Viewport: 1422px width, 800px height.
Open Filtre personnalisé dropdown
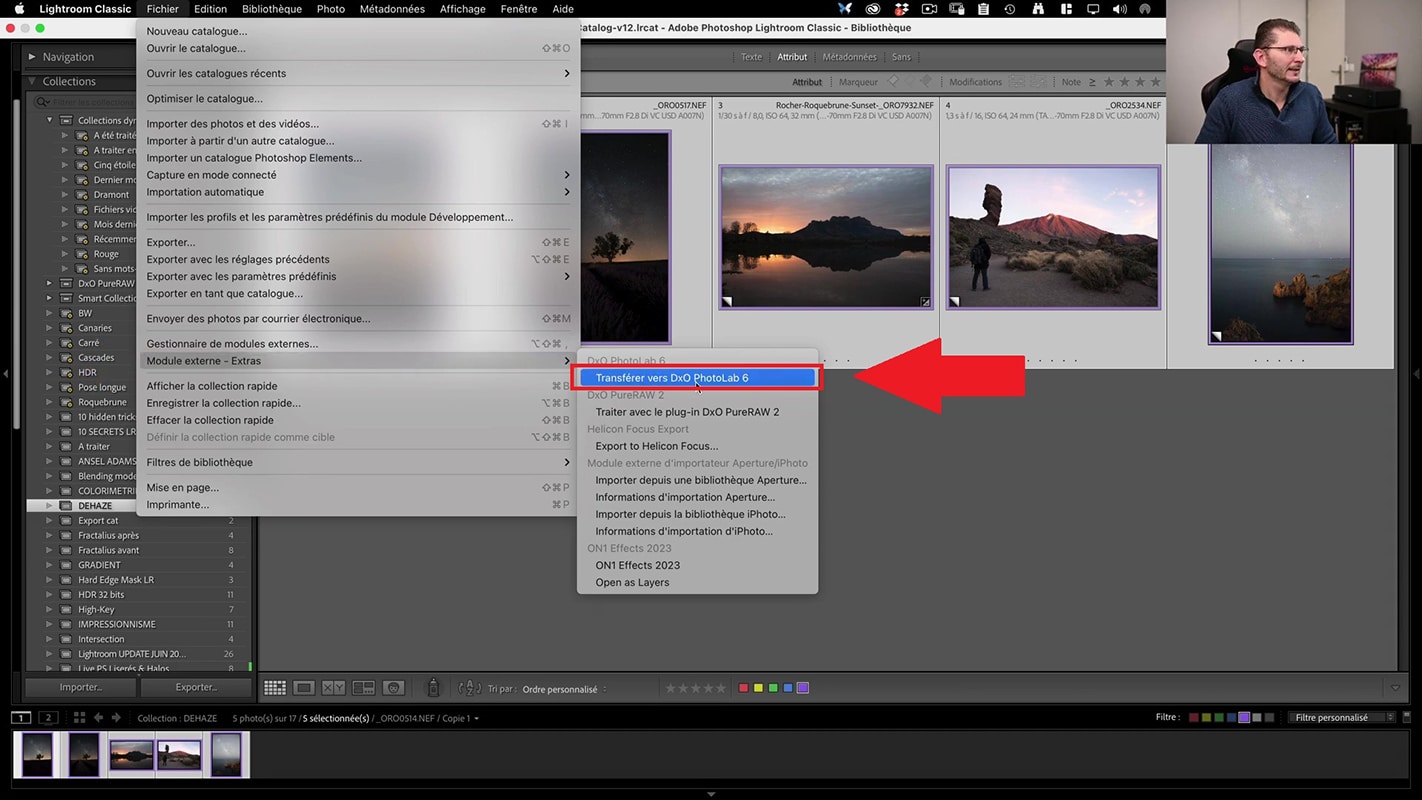[1341, 717]
